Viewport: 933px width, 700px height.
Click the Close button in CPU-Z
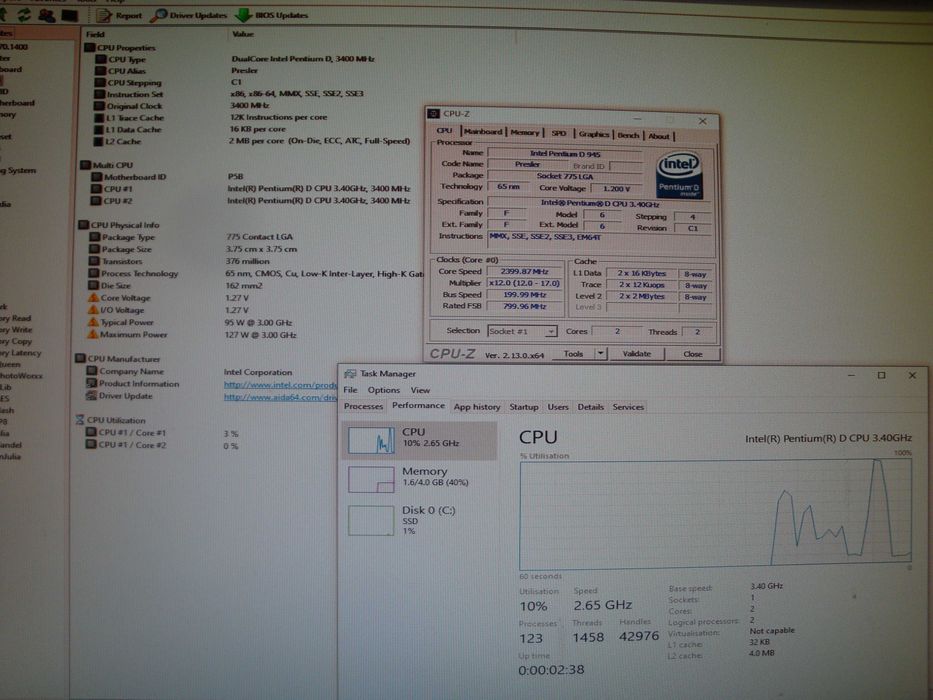click(x=693, y=354)
